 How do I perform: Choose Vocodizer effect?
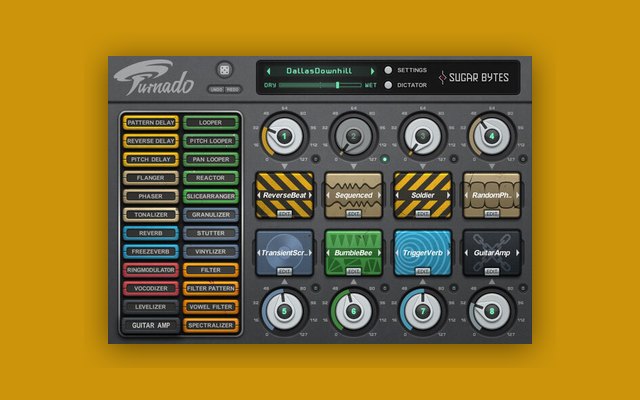pos(151,288)
